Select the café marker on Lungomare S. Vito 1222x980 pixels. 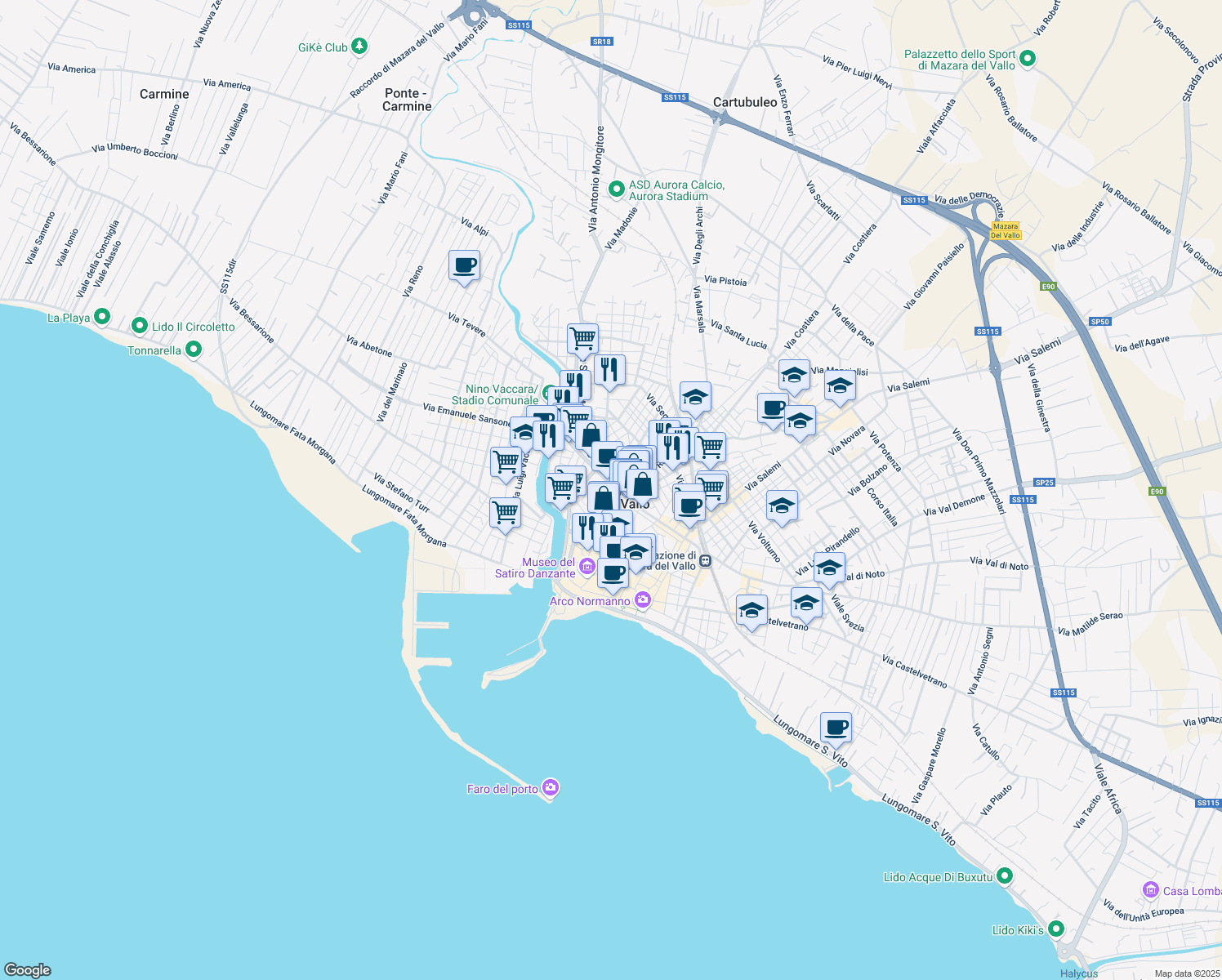pyautogui.click(x=836, y=727)
